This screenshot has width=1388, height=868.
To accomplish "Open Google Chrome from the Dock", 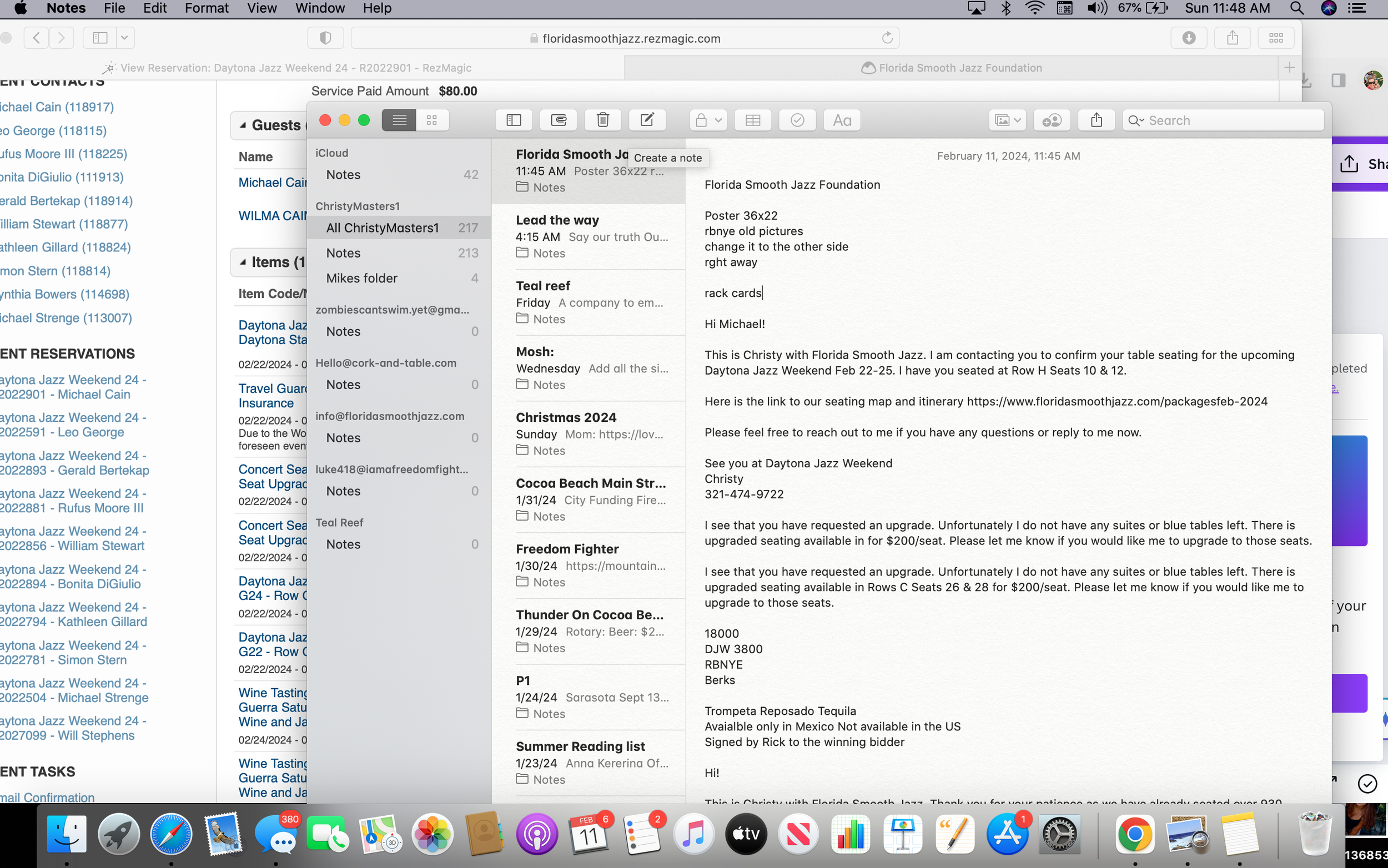I will click(x=1135, y=834).
